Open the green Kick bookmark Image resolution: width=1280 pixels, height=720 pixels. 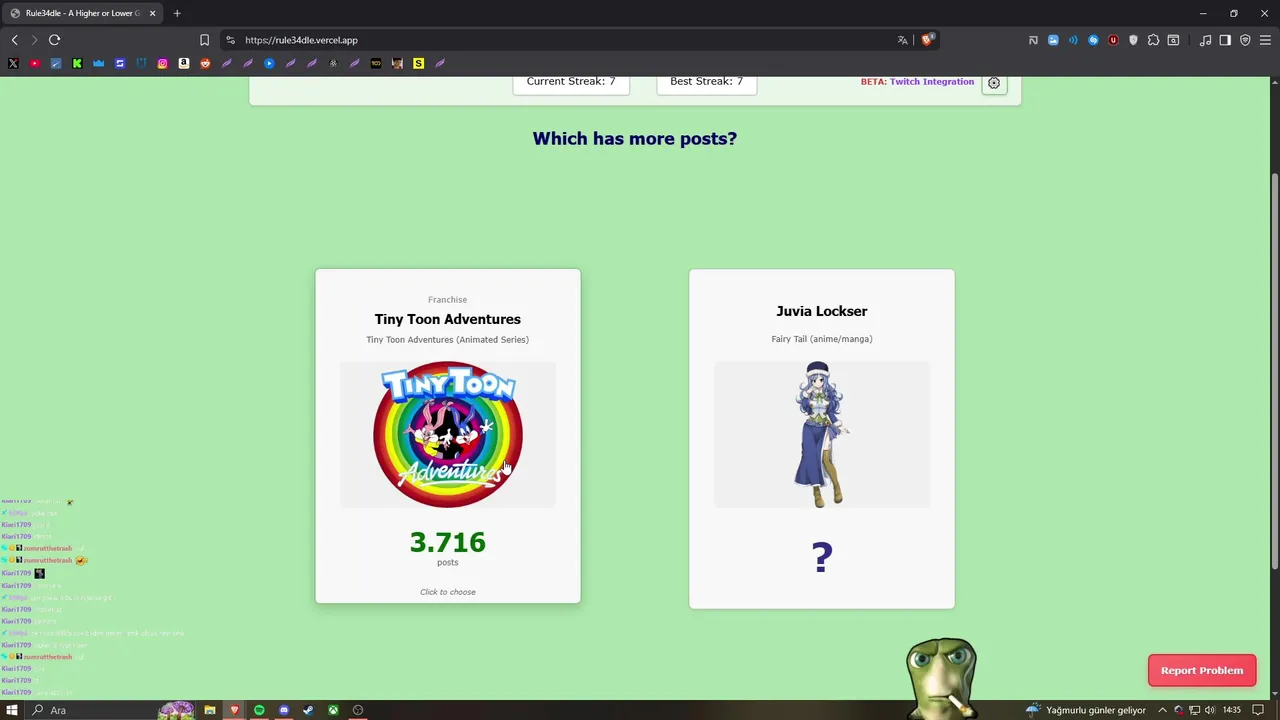(77, 63)
